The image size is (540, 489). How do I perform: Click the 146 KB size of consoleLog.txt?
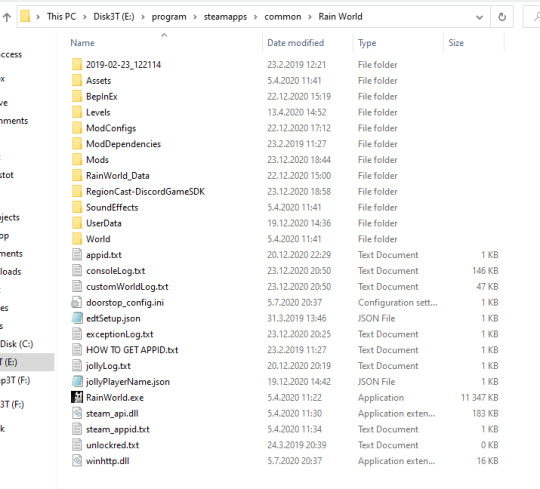[x=485, y=271]
